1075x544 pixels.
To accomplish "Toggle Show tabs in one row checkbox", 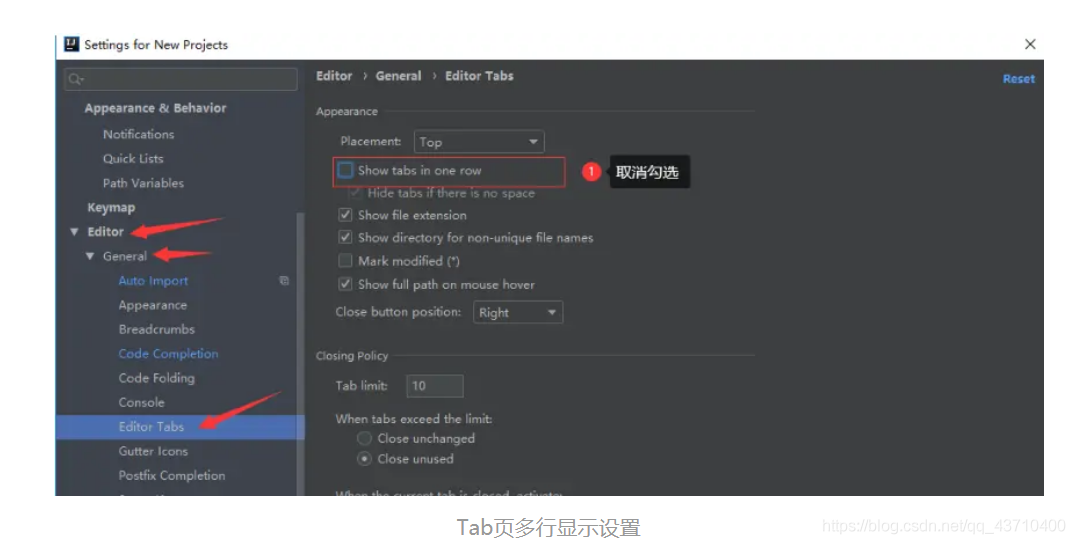I will (x=346, y=170).
